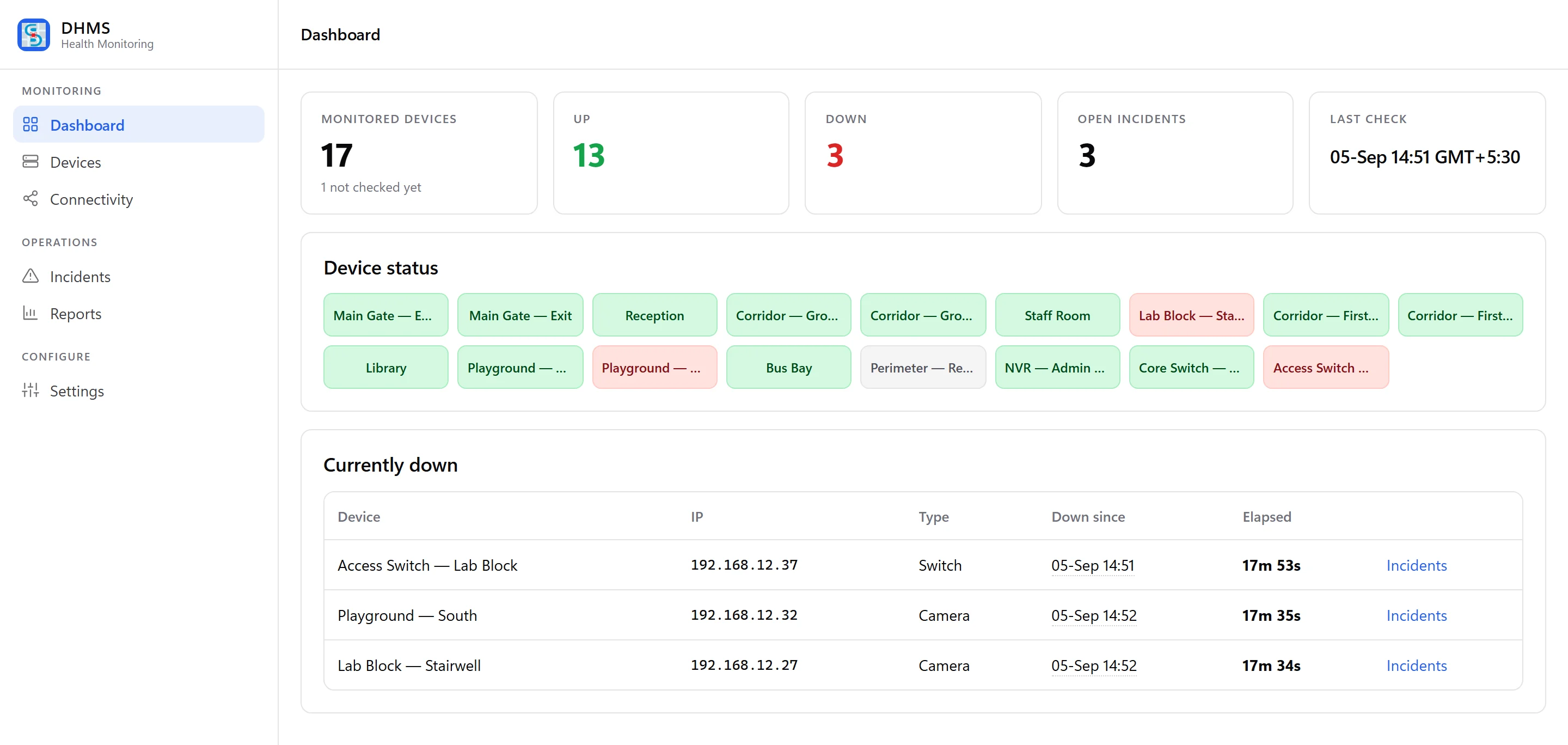Click the Devices server icon in sidebar
This screenshot has width=1568, height=745.
tap(30, 162)
